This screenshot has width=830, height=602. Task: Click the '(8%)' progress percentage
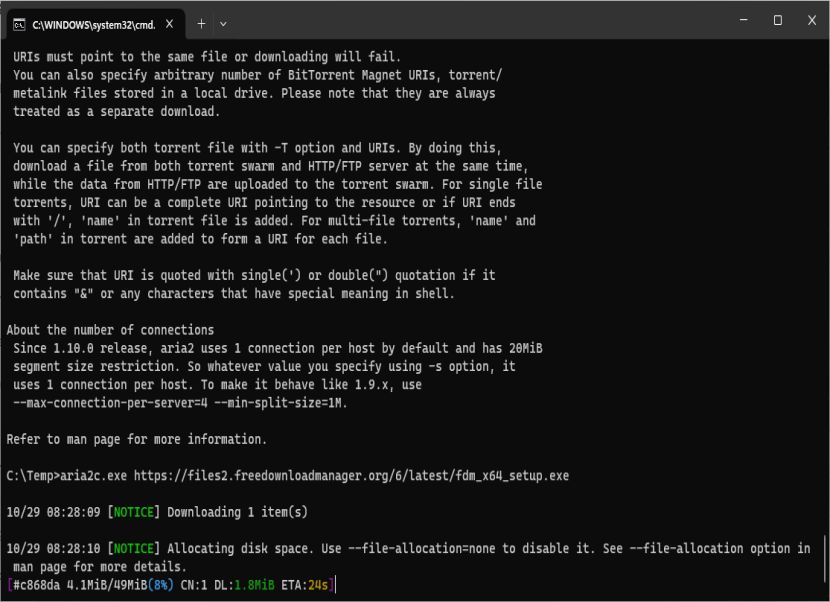[x=161, y=585]
